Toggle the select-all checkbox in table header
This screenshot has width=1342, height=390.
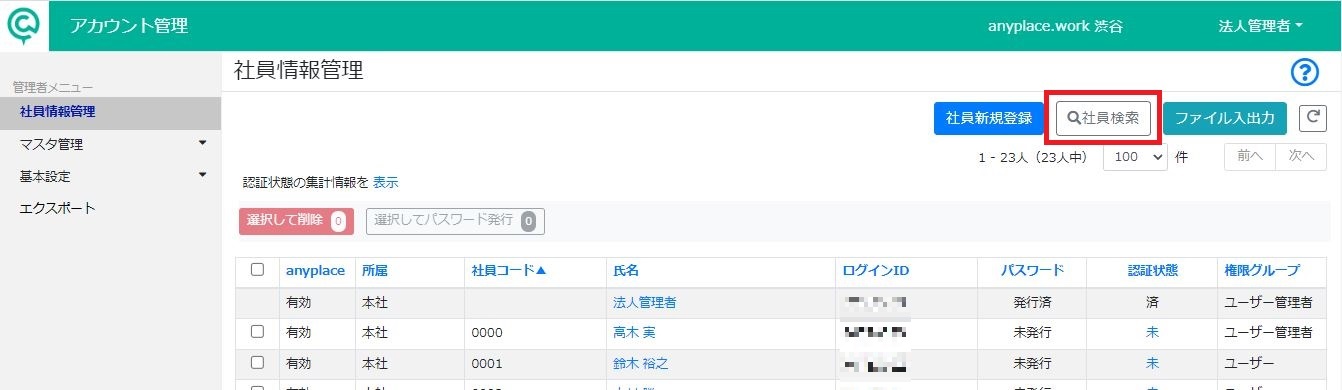tap(257, 270)
